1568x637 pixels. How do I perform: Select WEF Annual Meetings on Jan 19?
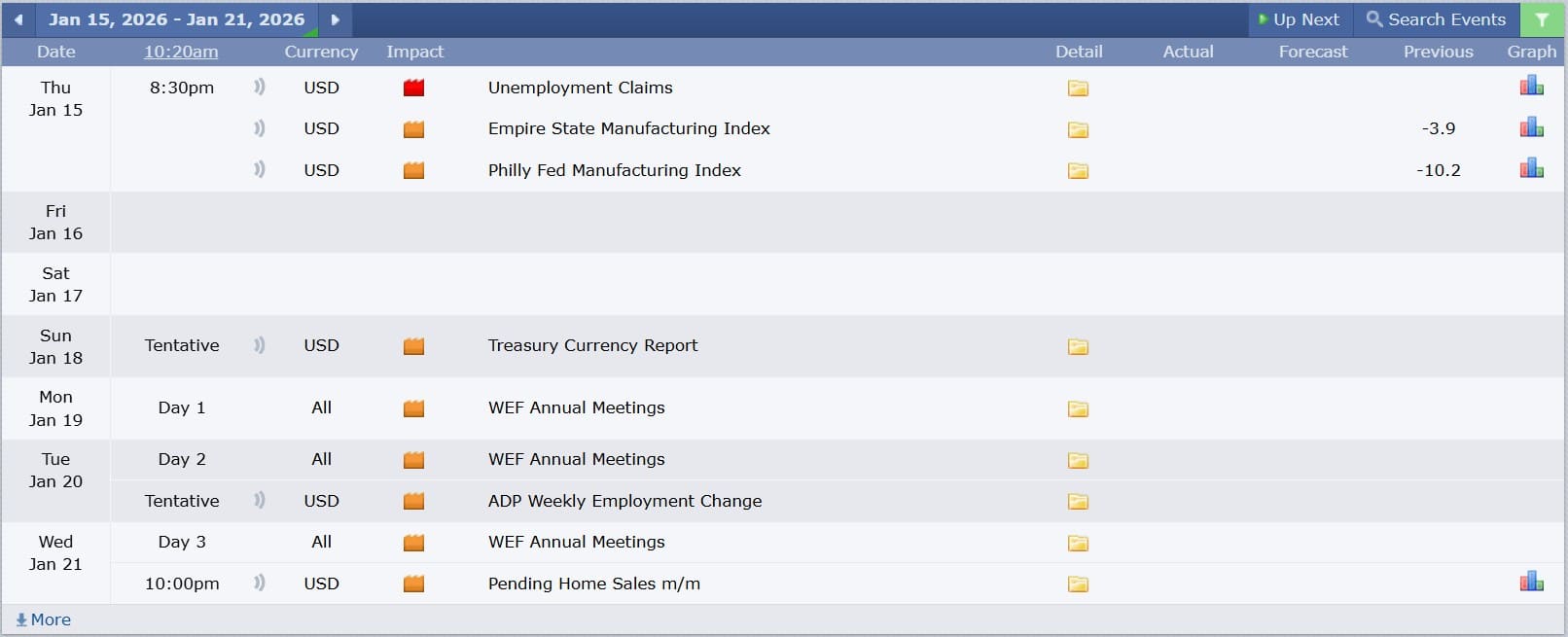point(576,407)
